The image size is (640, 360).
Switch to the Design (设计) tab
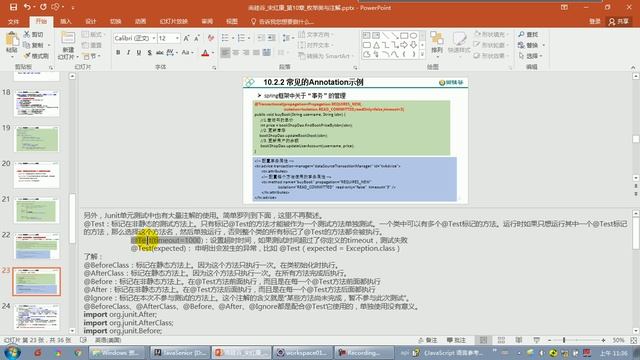pyautogui.click(x=91, y=21)
